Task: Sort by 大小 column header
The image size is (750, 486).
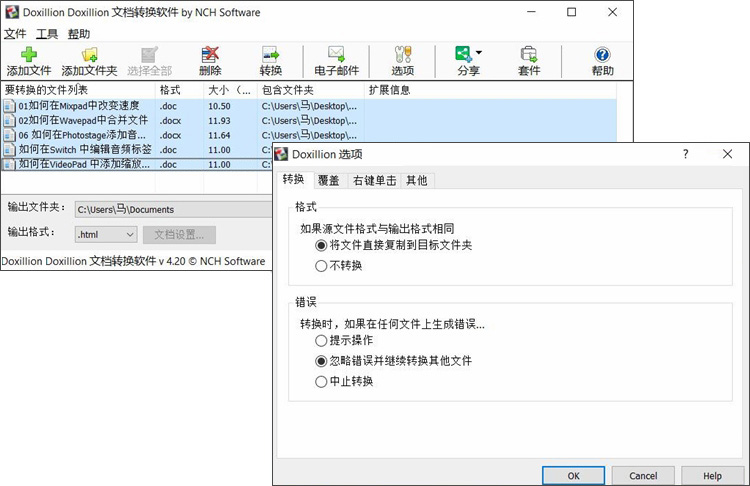Action: pos(231,90)
